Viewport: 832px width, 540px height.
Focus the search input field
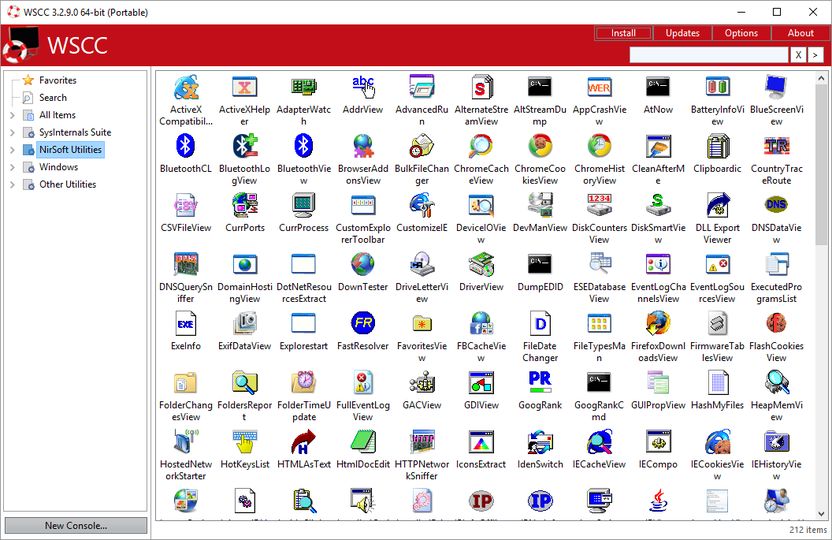[x=709, y=55]
